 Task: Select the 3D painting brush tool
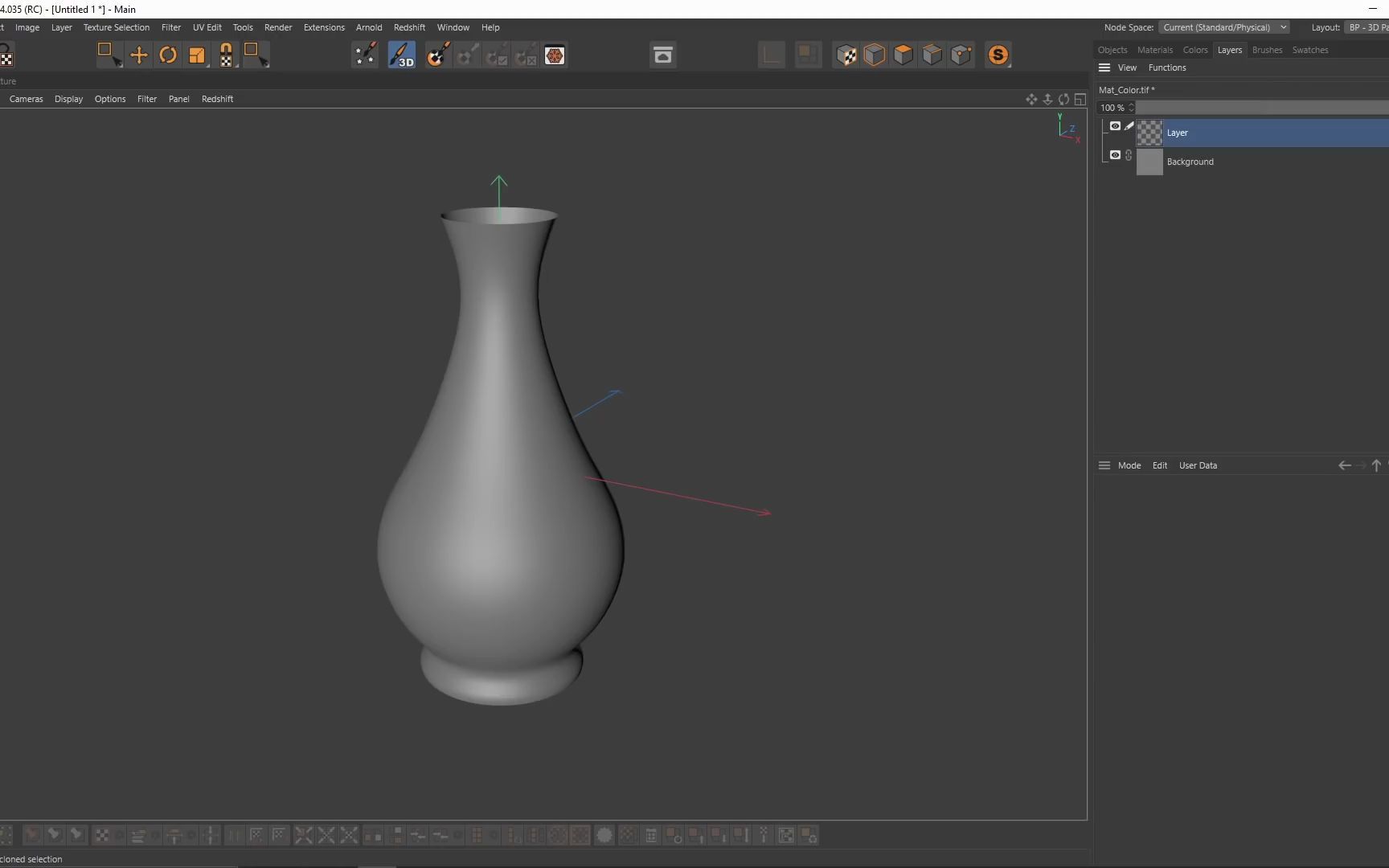pyautogui.click(x=402, y=55)
